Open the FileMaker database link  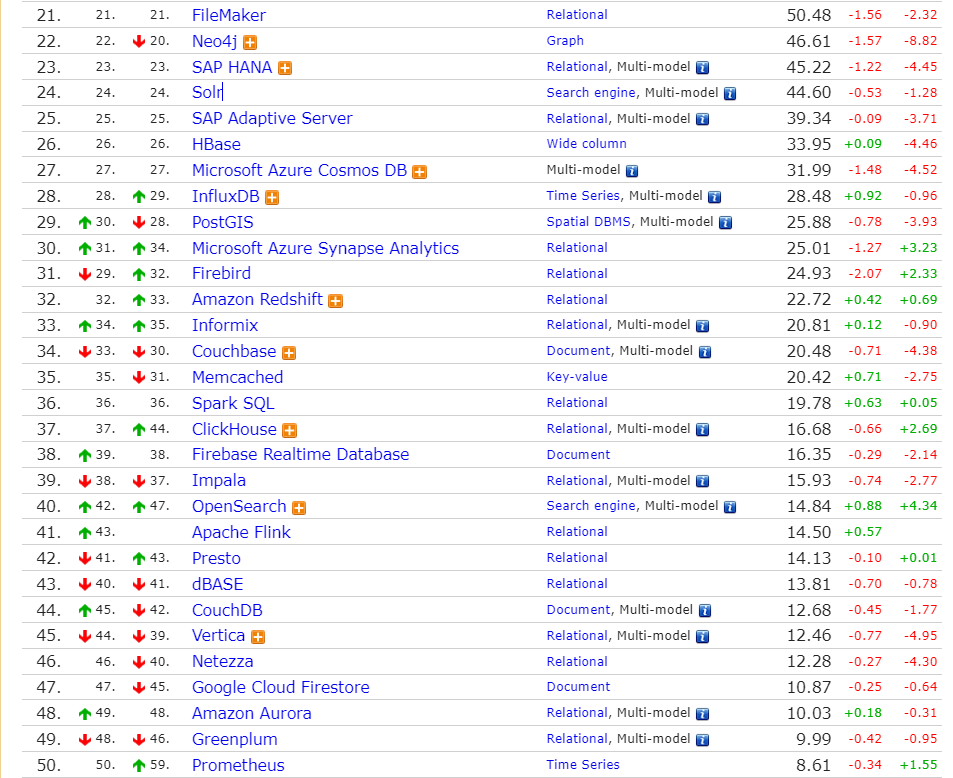229,15
